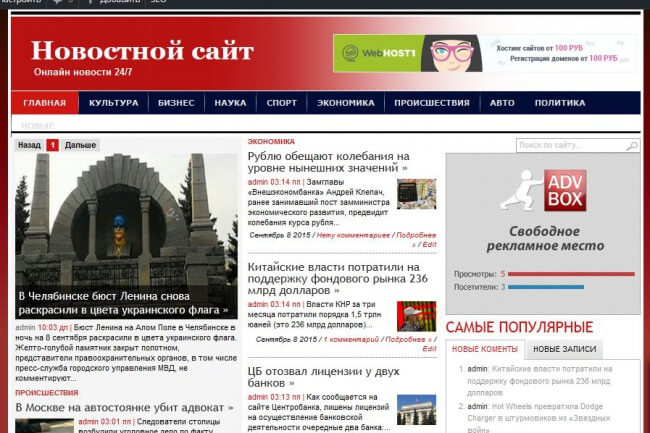The width and height of the screenshot is (650, 433).
Task: Open first popular comment about Китайские власти
Action: coord(540,380)
